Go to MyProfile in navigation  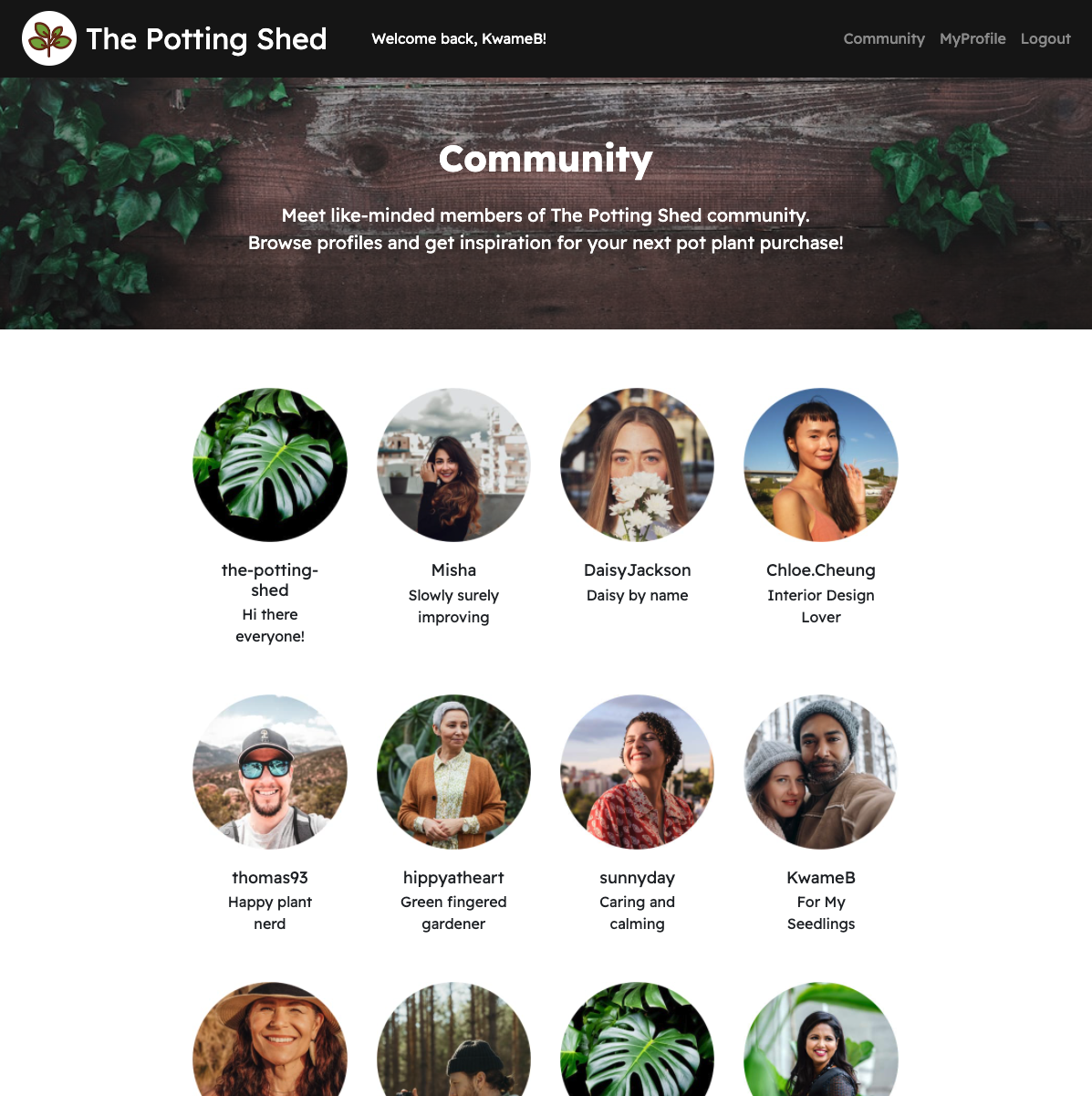click(972, 38)
